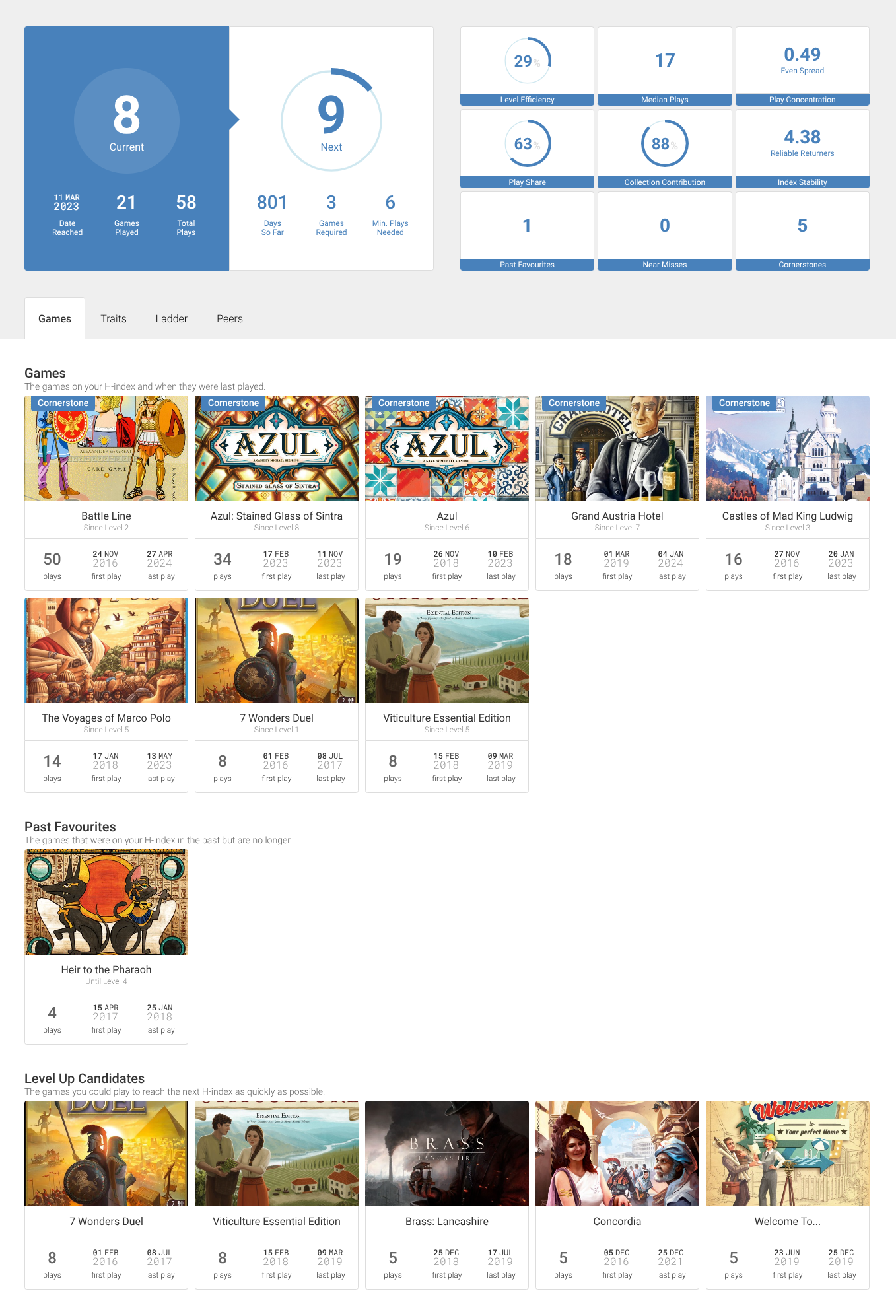Viewport: 896px width, 1316px height.
Task: Switch to the Games tab
Action: coord(55,318)
